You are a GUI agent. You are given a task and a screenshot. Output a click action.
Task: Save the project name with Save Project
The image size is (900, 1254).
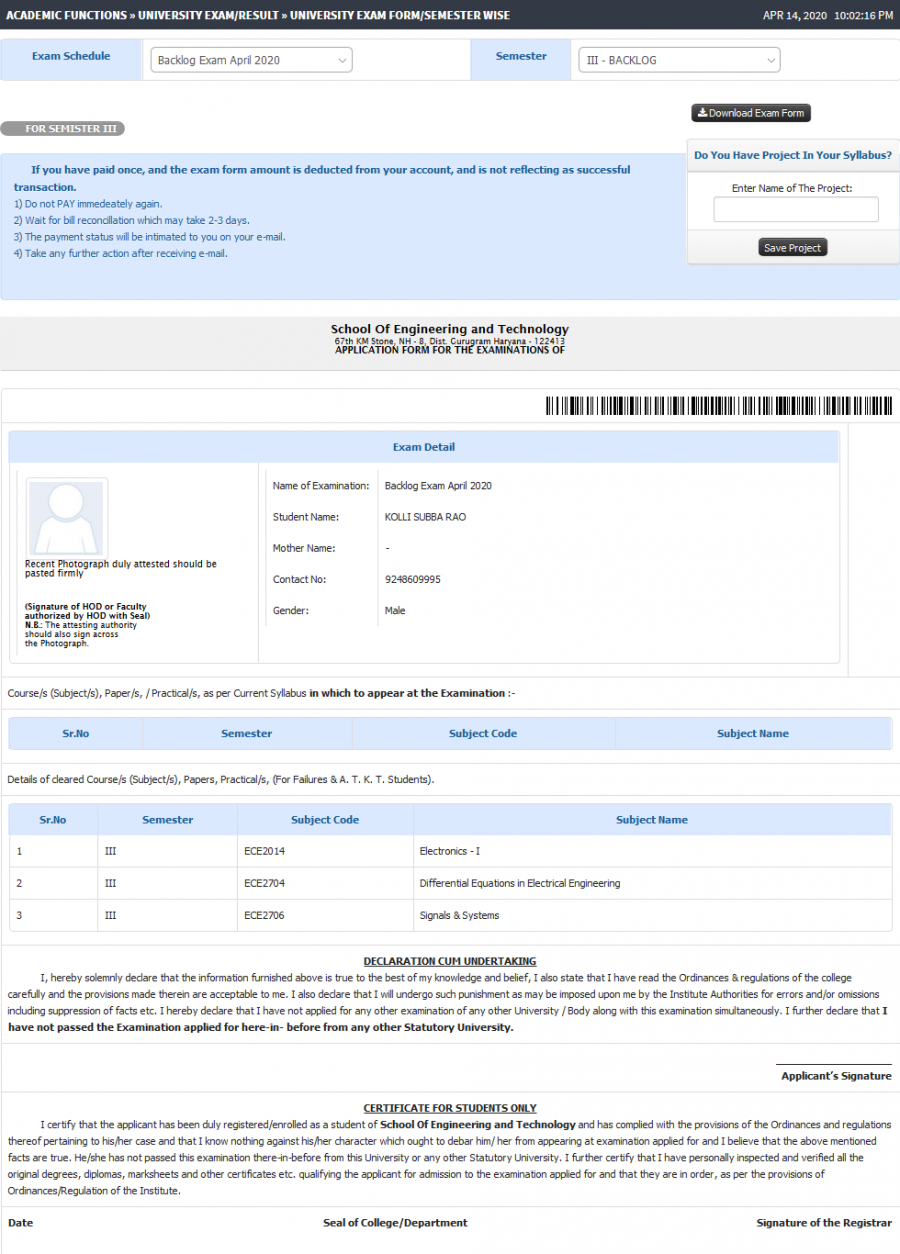pos(792,248)
